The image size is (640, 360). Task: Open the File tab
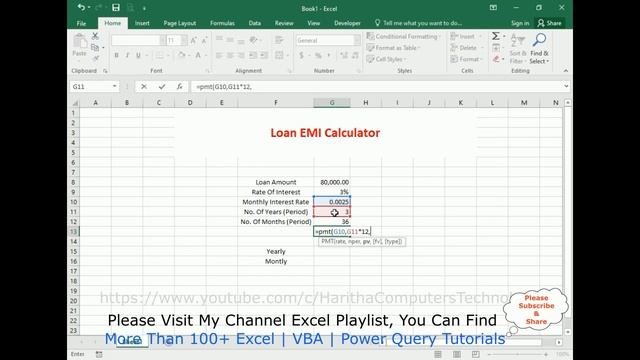click(x=81, y=23)
